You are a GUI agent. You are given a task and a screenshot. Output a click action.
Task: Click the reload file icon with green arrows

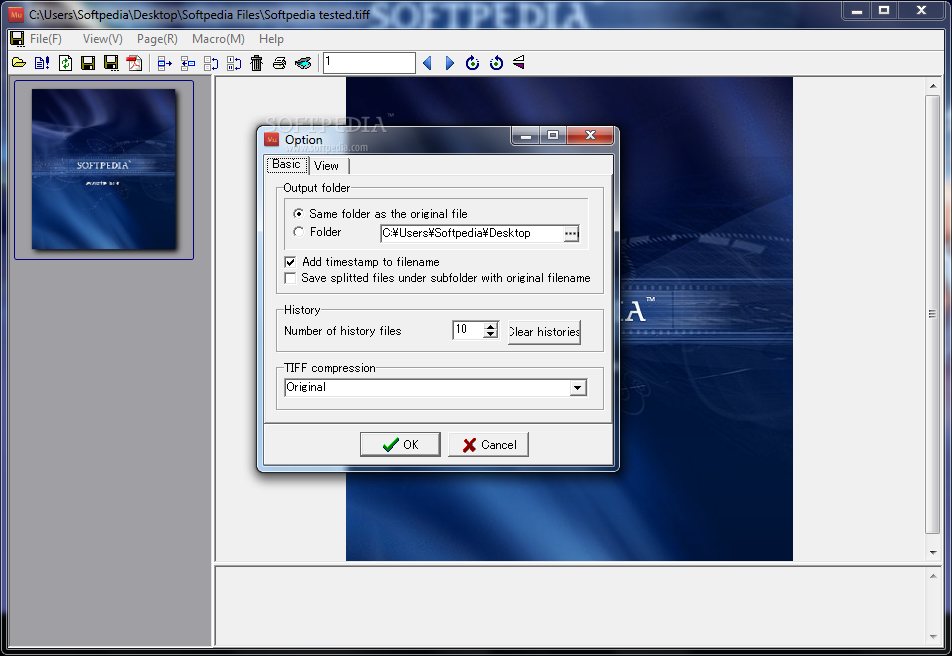click(x=65, y=63)
